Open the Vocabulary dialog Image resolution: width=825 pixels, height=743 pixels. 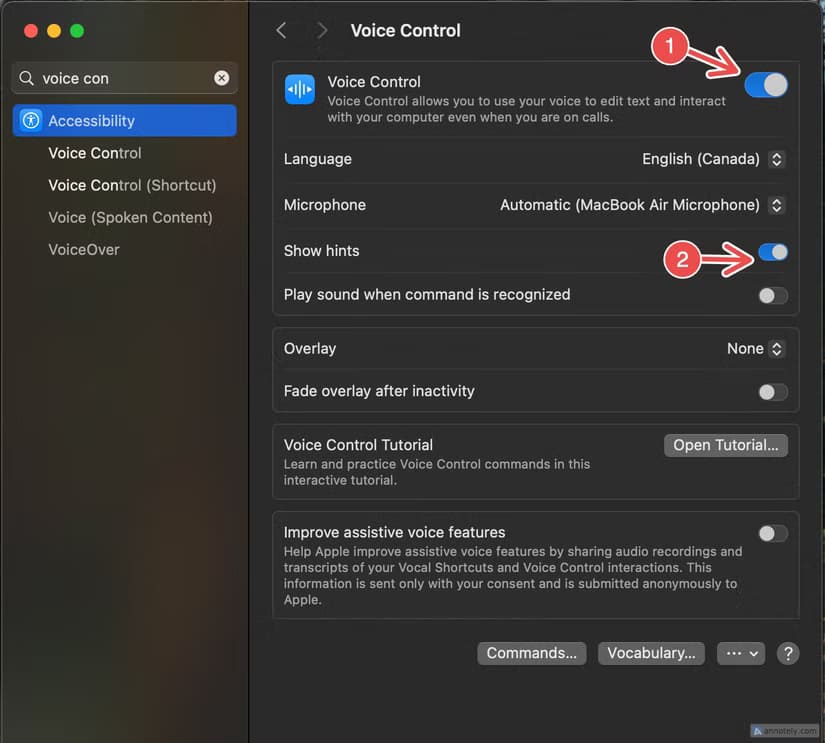pos(651,654)
